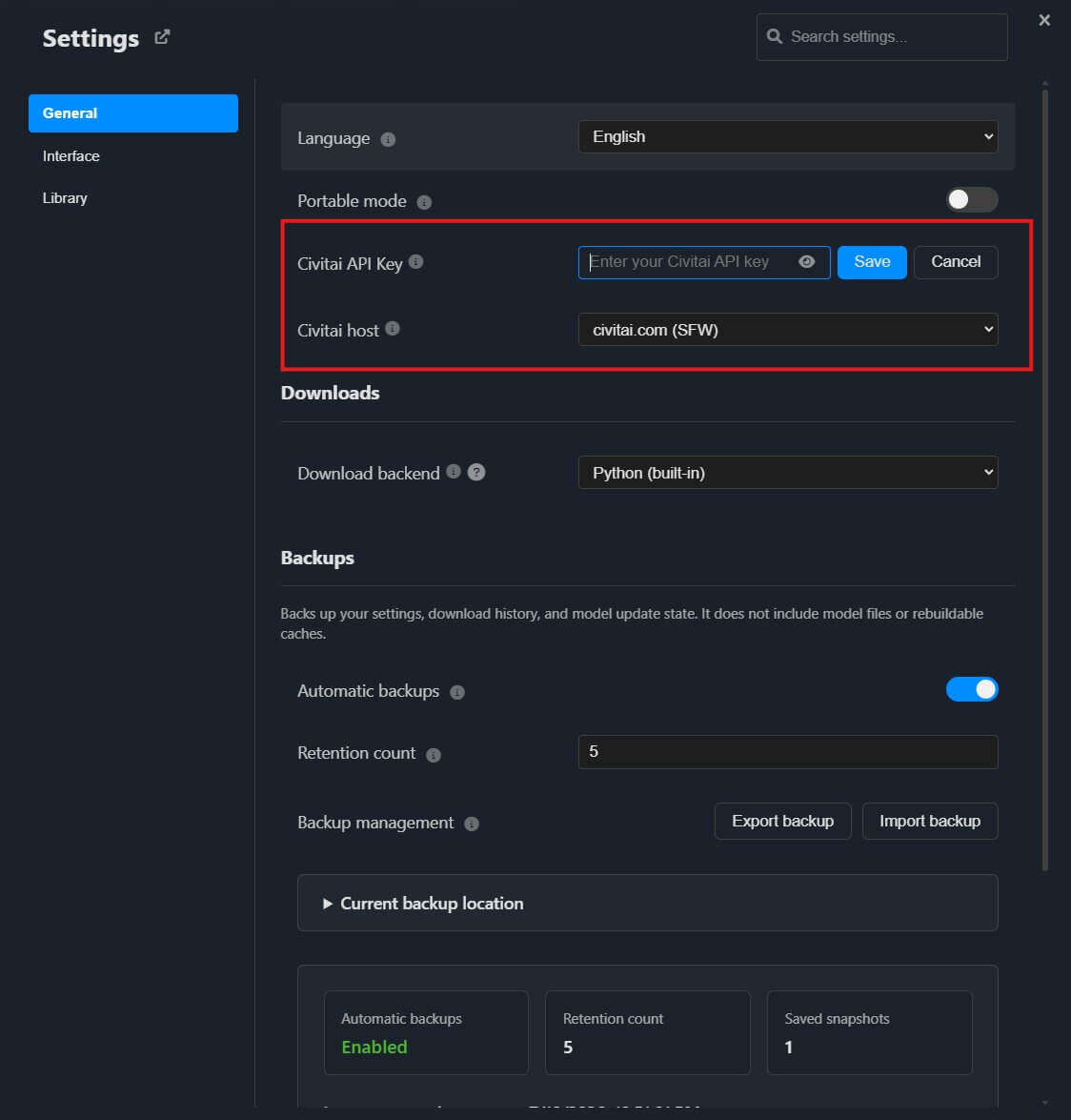1071x1120 pixels.
Task: Open settings in external window icon
Action: (162, 36)
